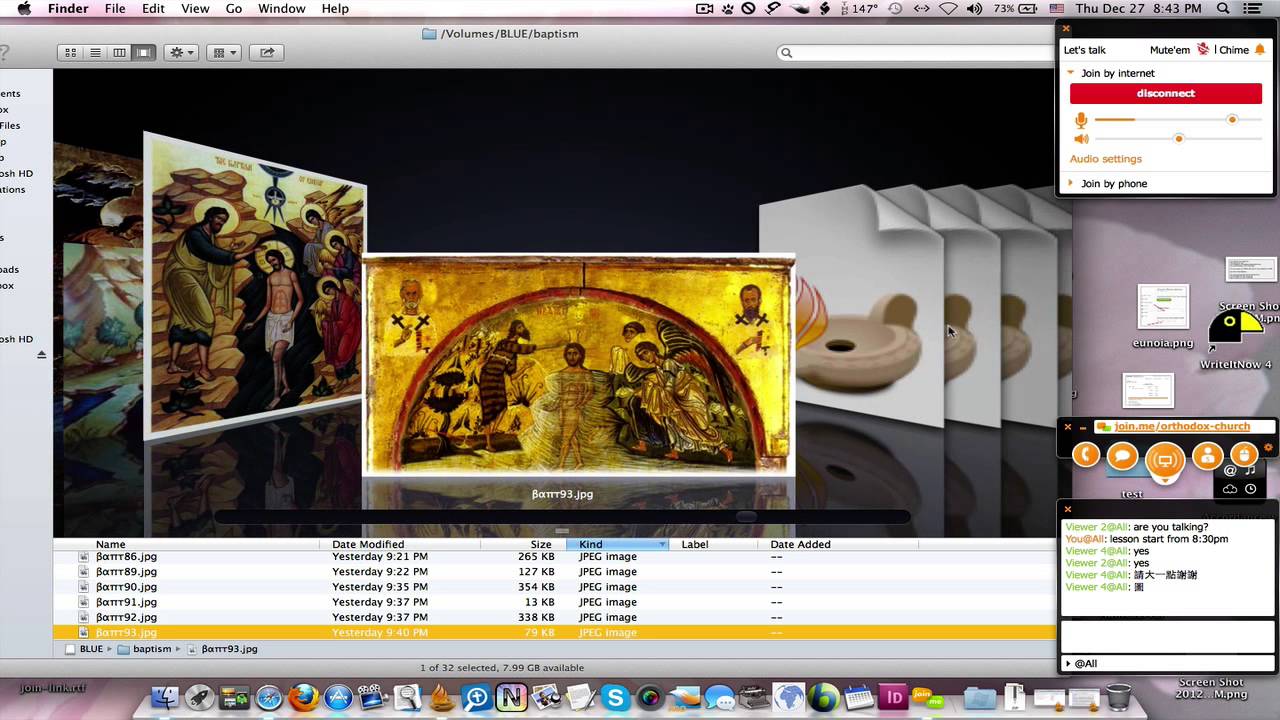The image size is (1280, 720).
Task: Open Trash in the Dock
Action: pos(1119,697)
